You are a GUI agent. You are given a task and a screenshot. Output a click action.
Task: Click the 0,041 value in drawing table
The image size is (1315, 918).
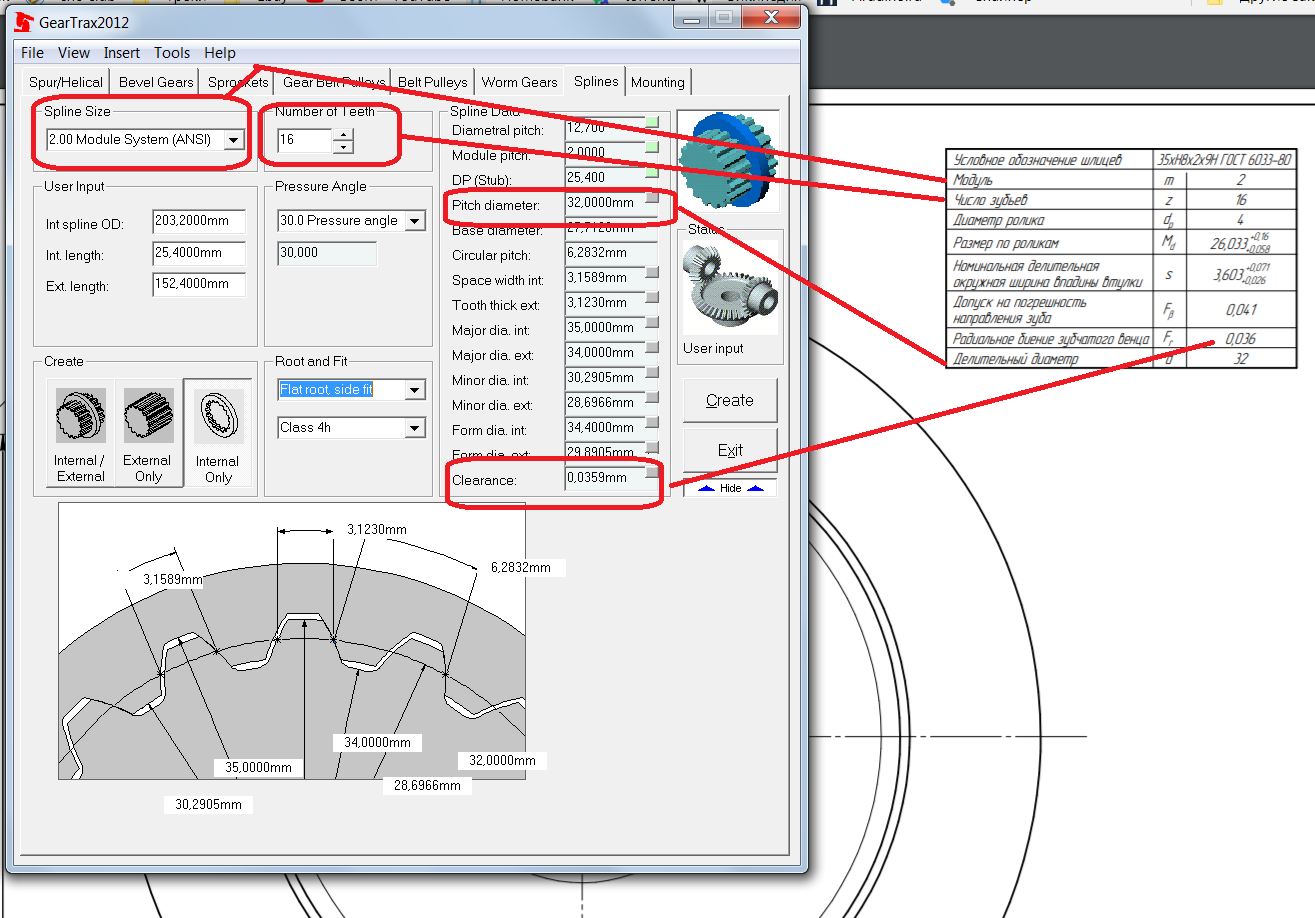pyautogui.click(x=1241, y=310)
